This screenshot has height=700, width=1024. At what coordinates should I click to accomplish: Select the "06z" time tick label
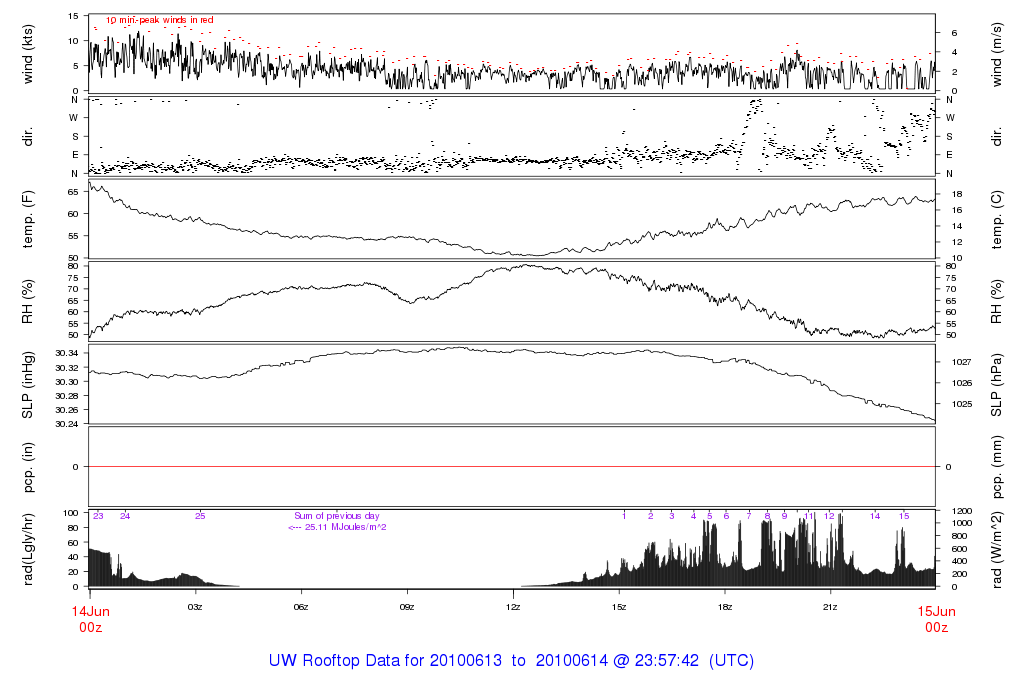301,607
